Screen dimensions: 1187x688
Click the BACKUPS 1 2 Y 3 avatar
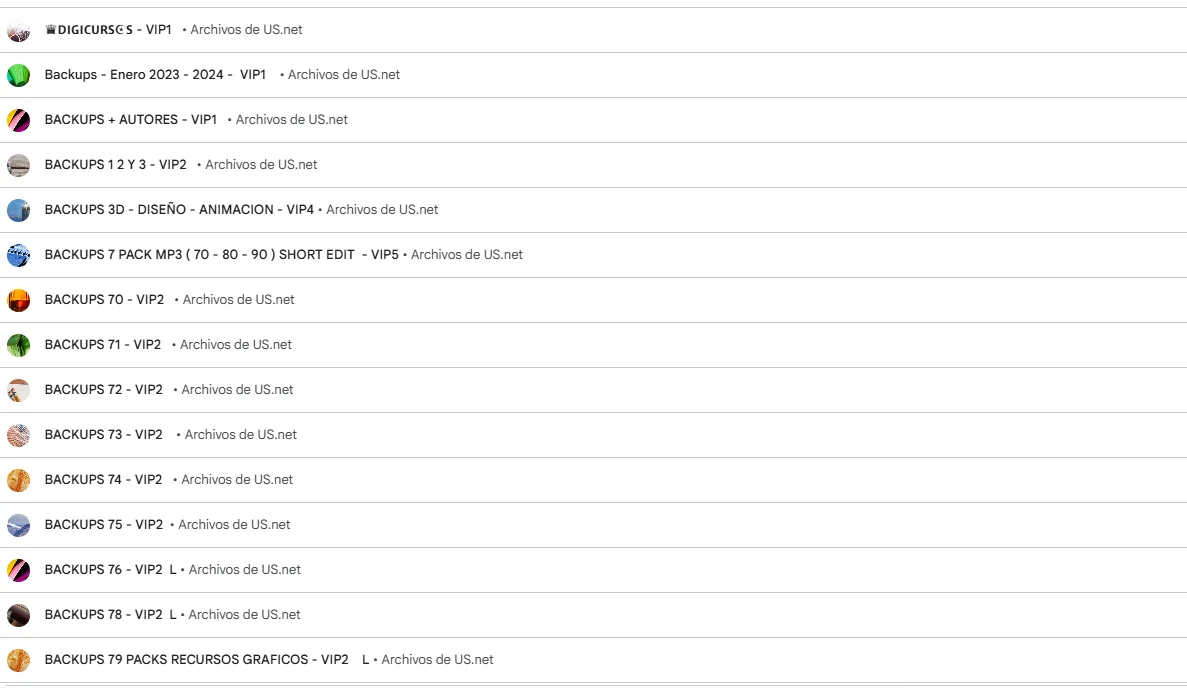point(18,165)
